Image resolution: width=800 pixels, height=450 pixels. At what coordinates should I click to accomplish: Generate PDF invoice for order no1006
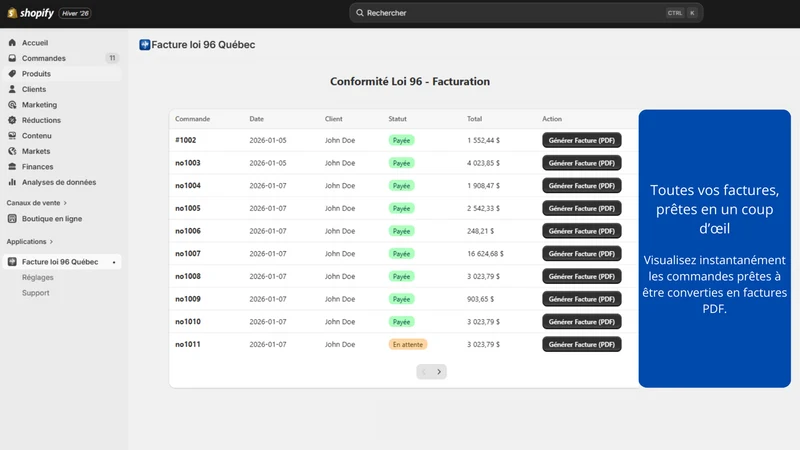(x=582, y=231)
